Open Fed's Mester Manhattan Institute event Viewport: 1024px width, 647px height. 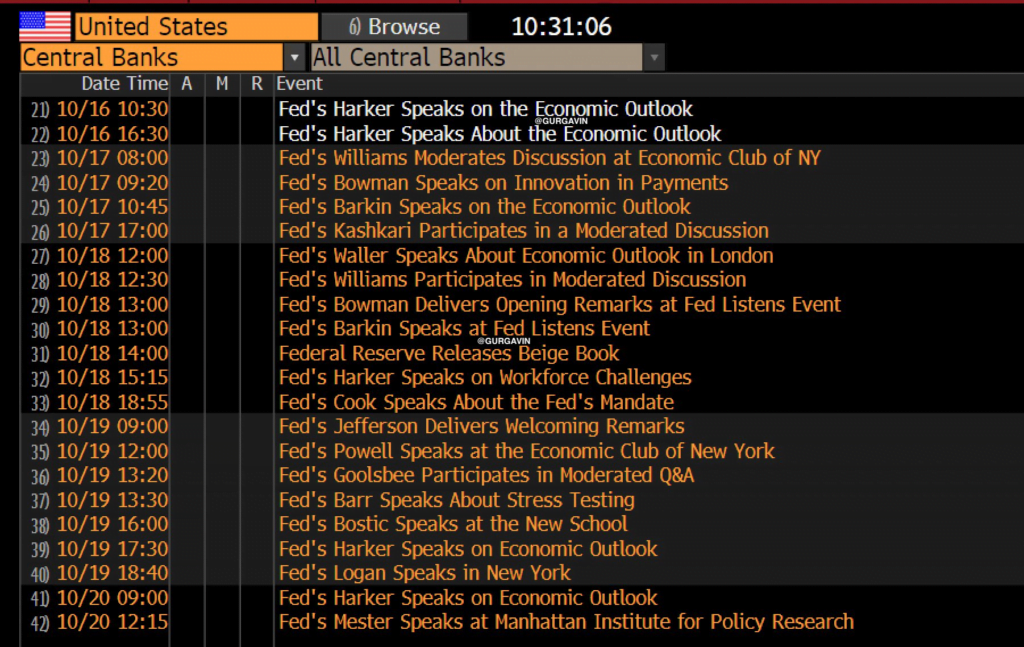pyautogui.click(x=566, y=622)
